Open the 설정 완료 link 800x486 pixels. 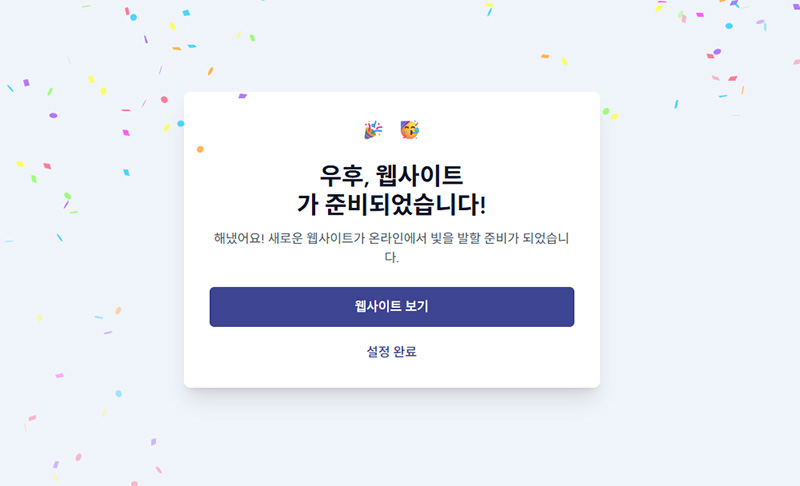point(391,351)
